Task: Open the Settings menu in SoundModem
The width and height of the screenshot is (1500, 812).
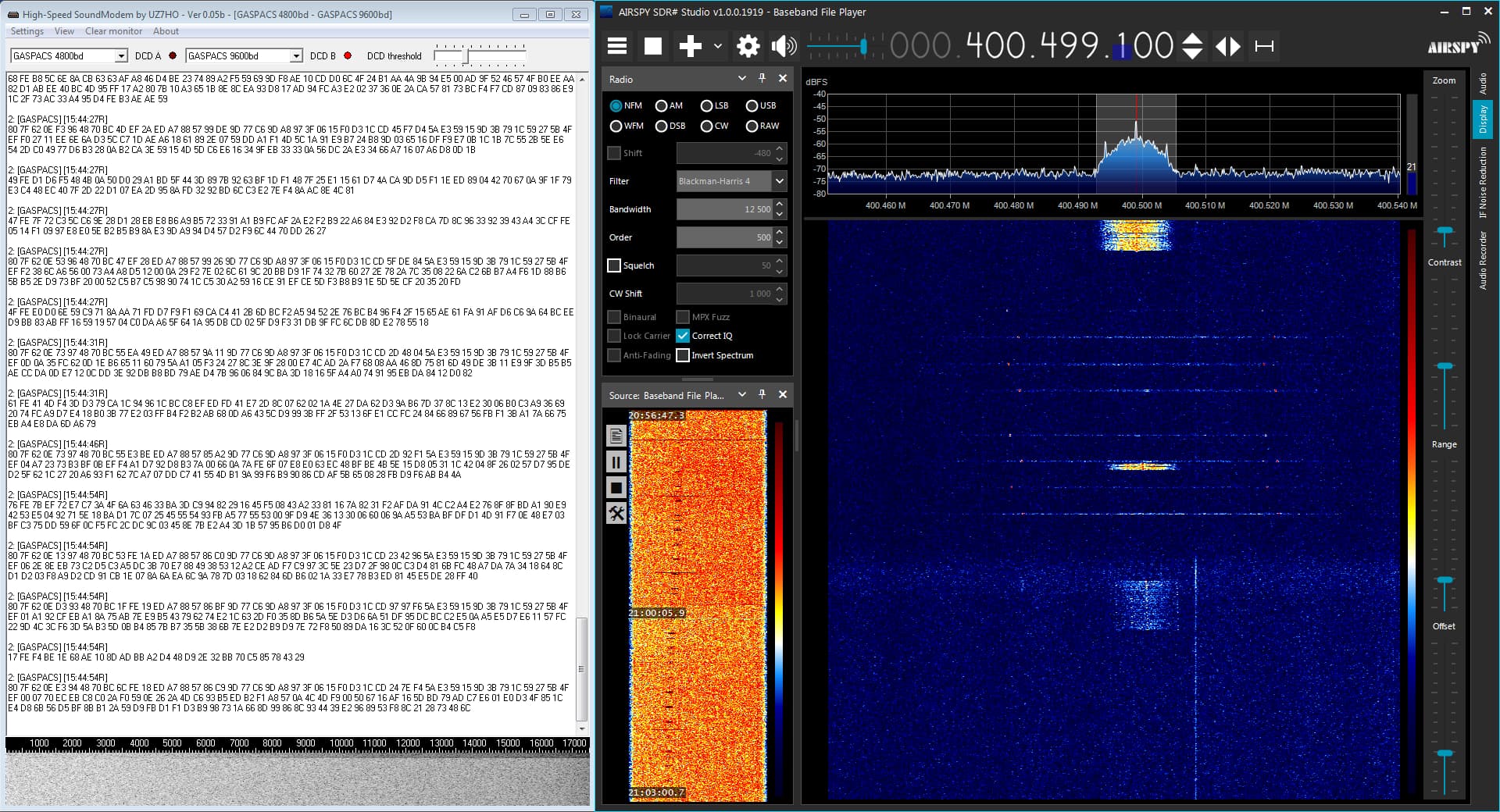Action: click(27, 31)
